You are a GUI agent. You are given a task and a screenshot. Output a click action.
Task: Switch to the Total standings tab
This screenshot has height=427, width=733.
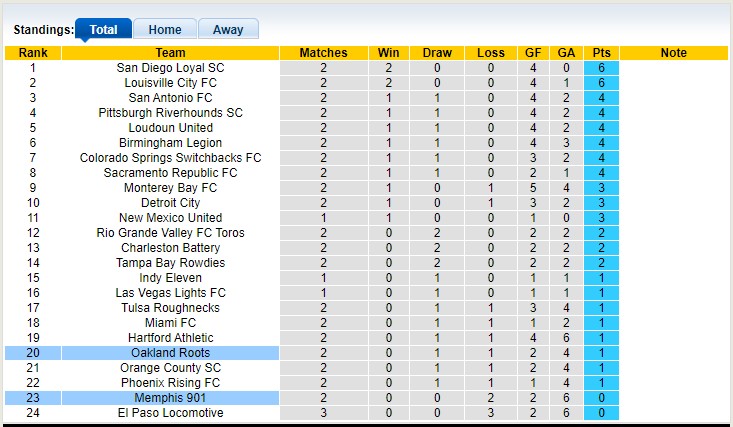pyautogui.click(x=103, y=29)
